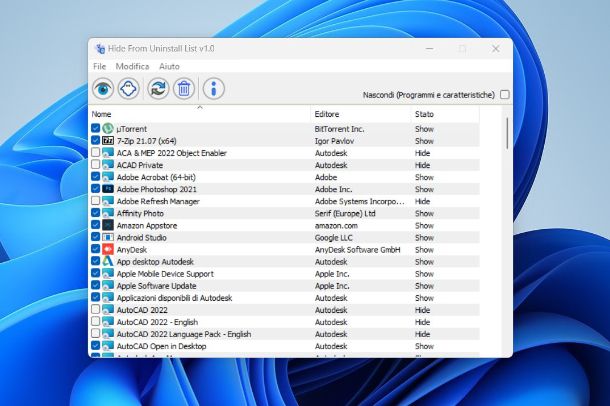Click the eye (show) toolbar icon
This screenshot has height=406, width=610.
tap(103, 88)
